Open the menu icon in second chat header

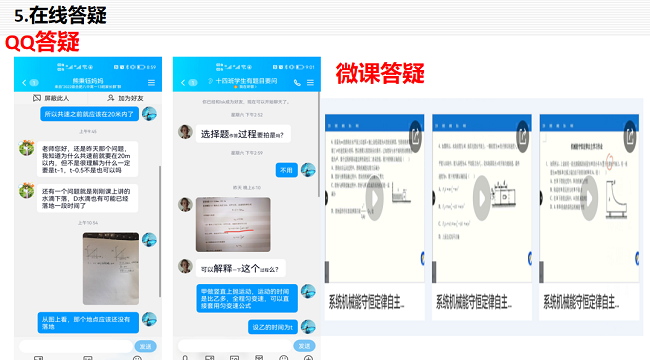[310, 83]
